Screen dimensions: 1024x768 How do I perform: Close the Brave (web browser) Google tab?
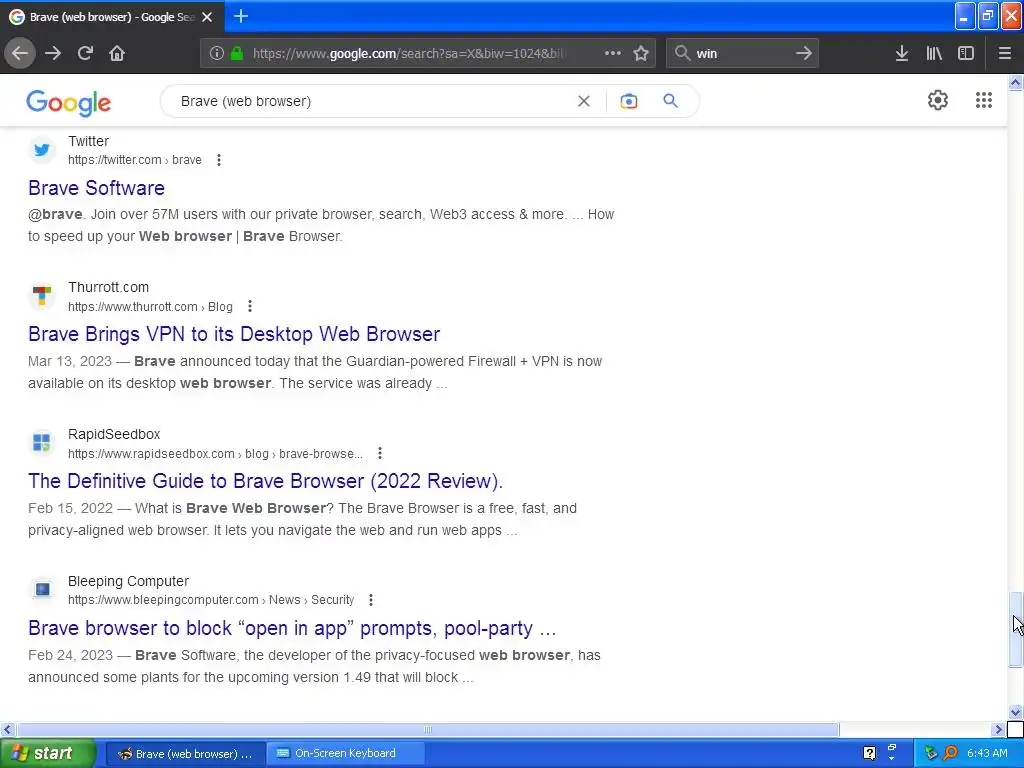tap(207, 17)
